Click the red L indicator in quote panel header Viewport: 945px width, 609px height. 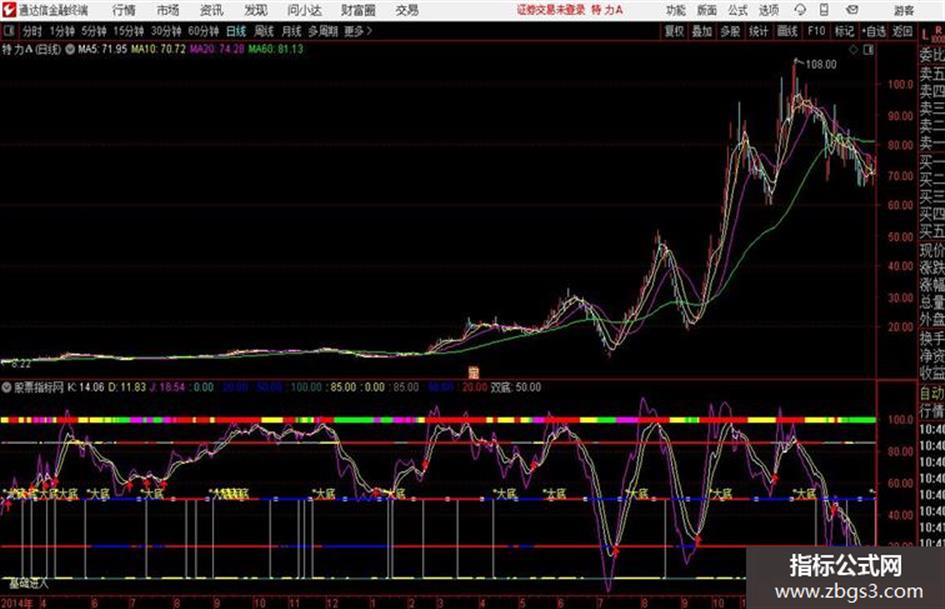tap(925, 35)
